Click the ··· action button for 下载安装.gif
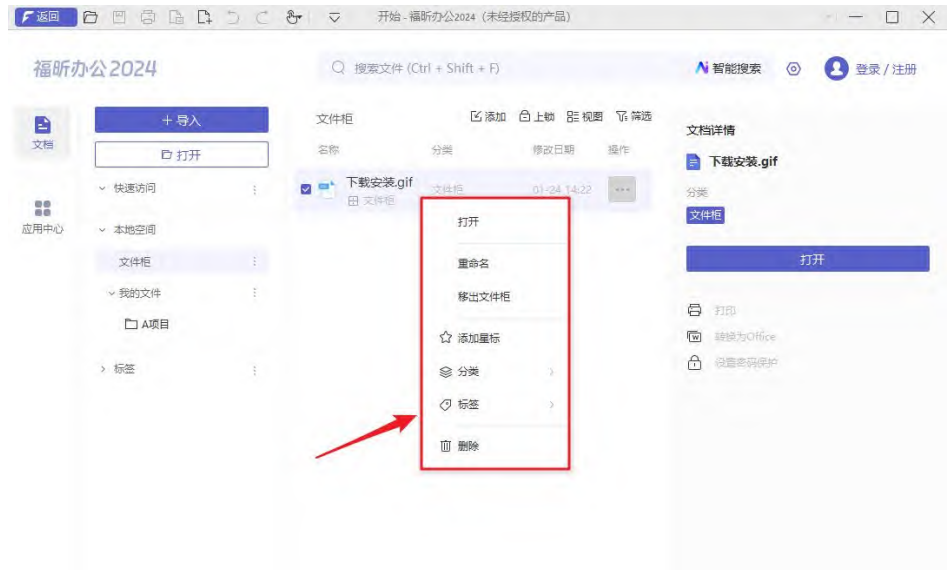Image resolution: width=952 pixels, height=576 pixels. click(622, 189)
